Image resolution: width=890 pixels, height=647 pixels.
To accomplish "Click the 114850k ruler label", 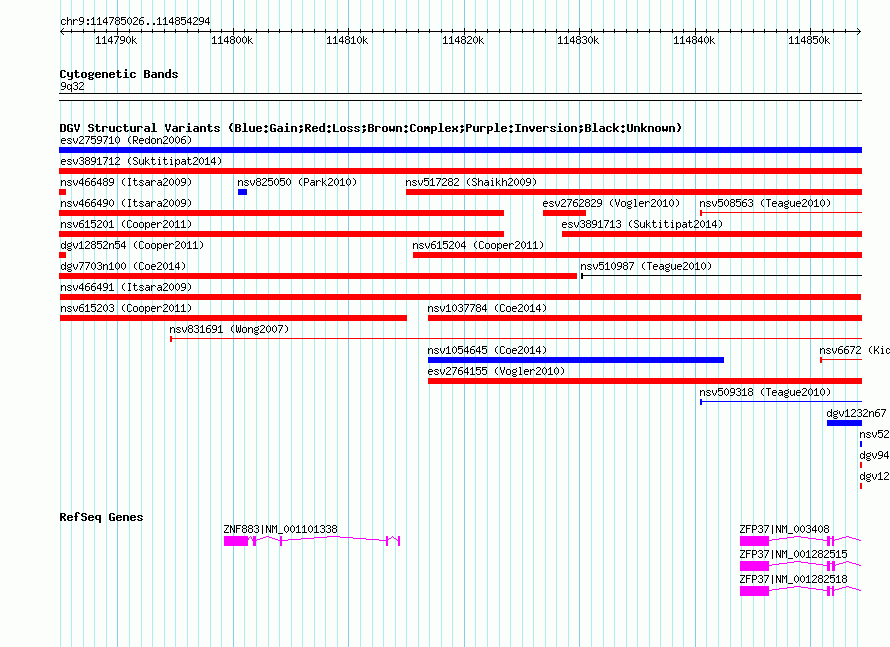I will (809, 40).
